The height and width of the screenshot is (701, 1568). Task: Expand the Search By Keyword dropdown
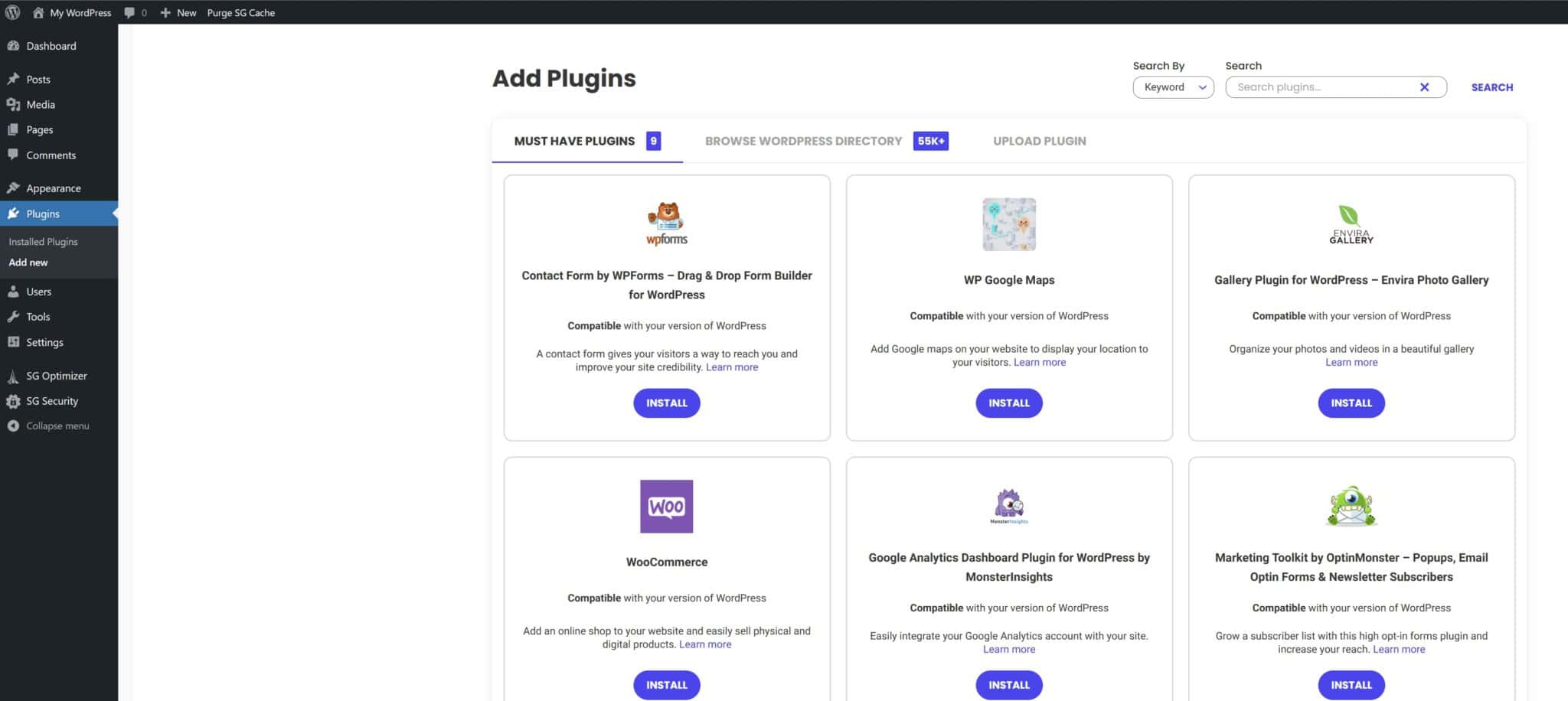pyautogui.click(x=1173, y=87)
